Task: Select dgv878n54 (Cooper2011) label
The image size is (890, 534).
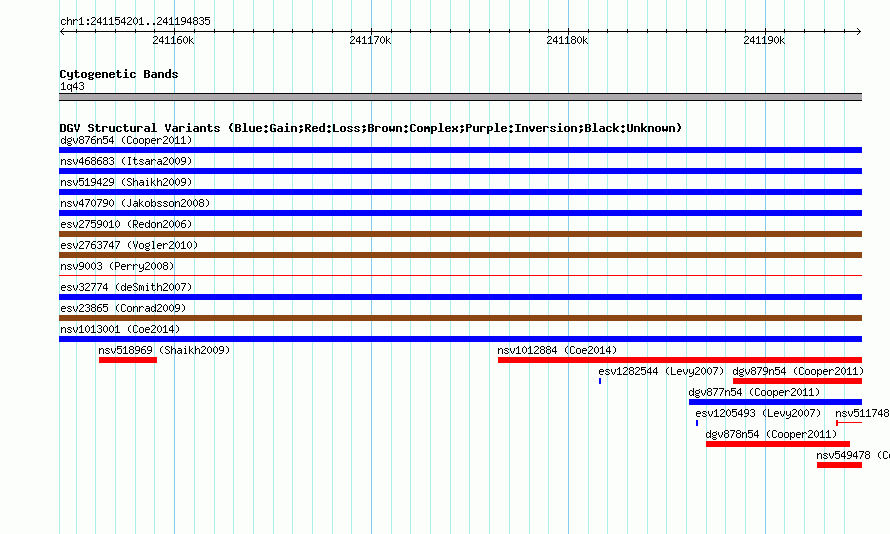Action: pyautogui.click(x=771, y=434)
